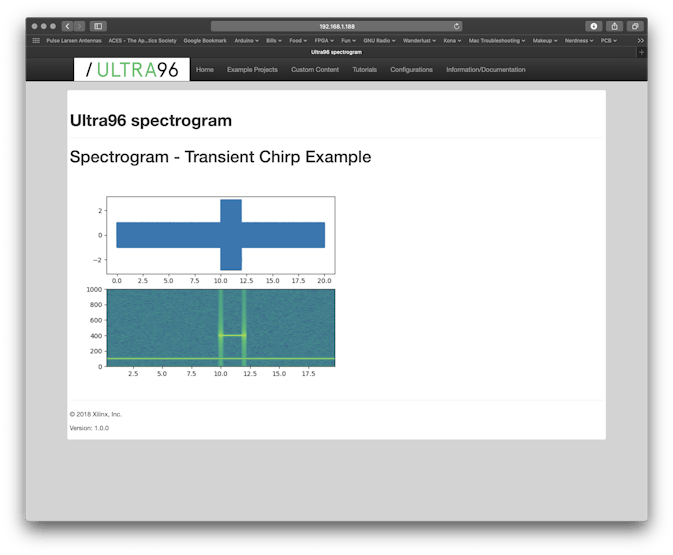Image resolution: width=673 pixels, height=555 pixels.
Task: Expand the Makeup bookmarks folder
Action: (545, 40)
